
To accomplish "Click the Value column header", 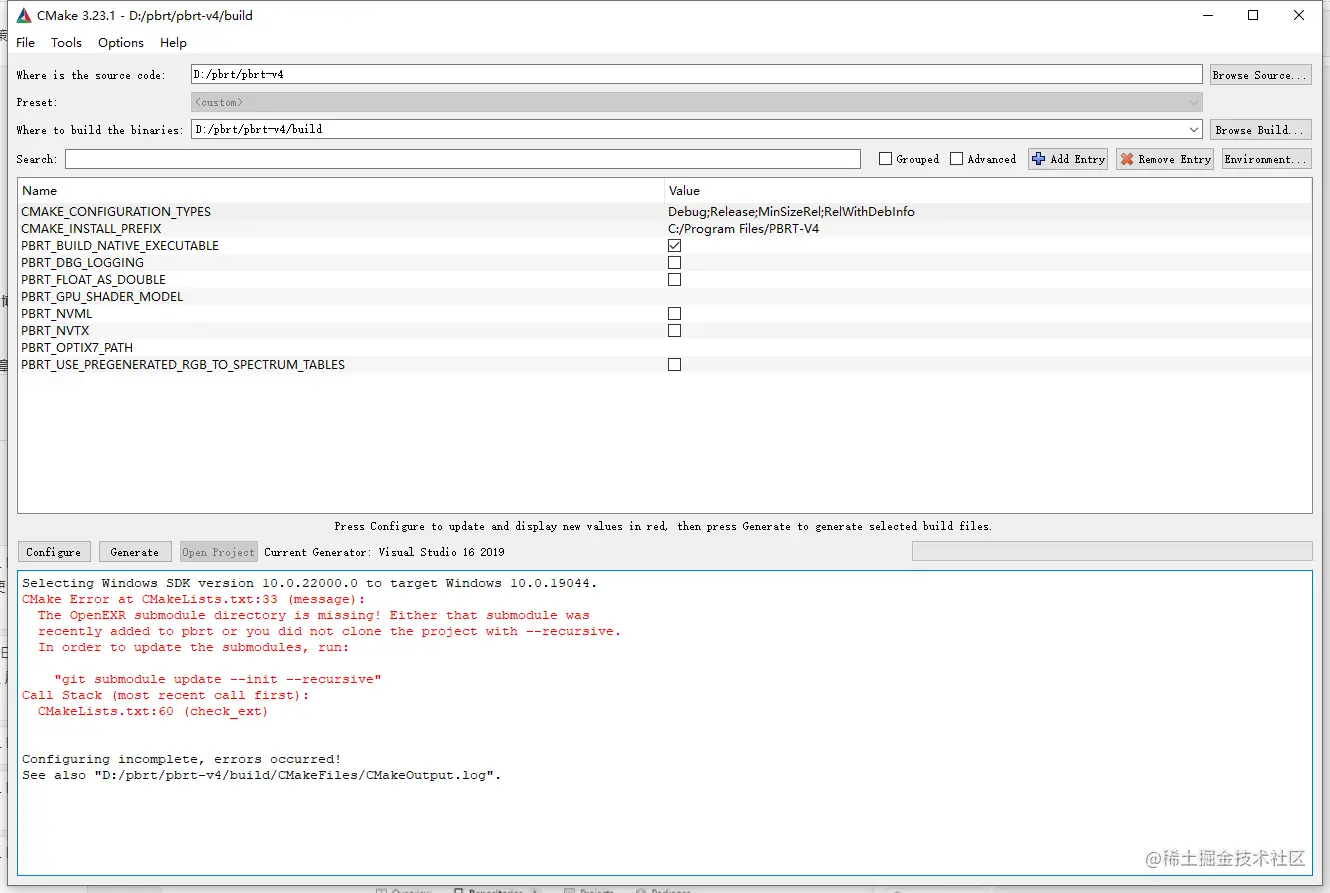I will coord(988,190).
